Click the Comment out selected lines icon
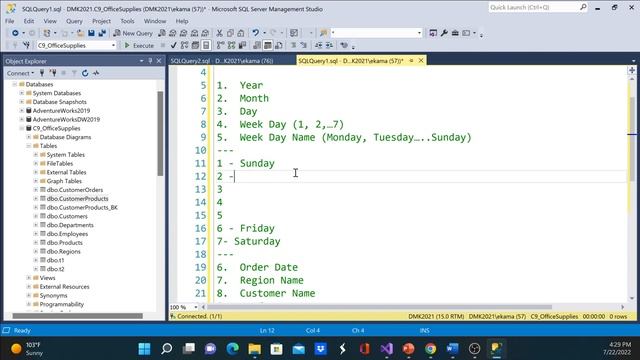Viewport: 640px width, 360px height. [x=293, y=45]
